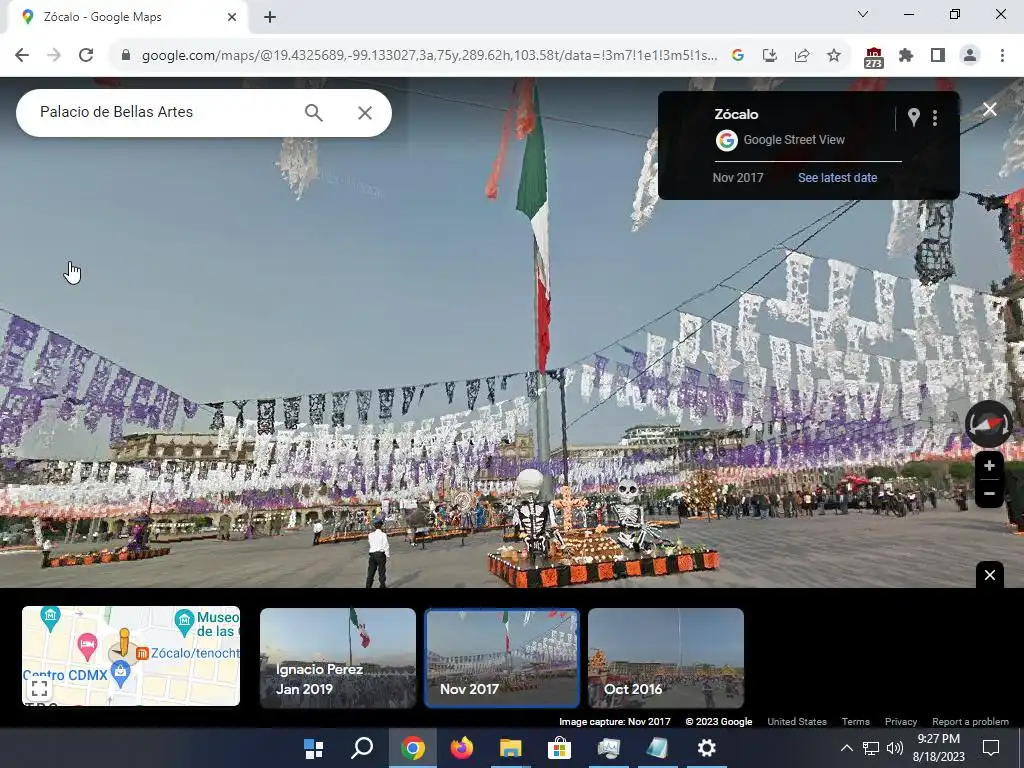This screenshot has height=768, width=1024.
Task: Click the volume speaker icon in the tray
Action: click(x=895, y=748)
